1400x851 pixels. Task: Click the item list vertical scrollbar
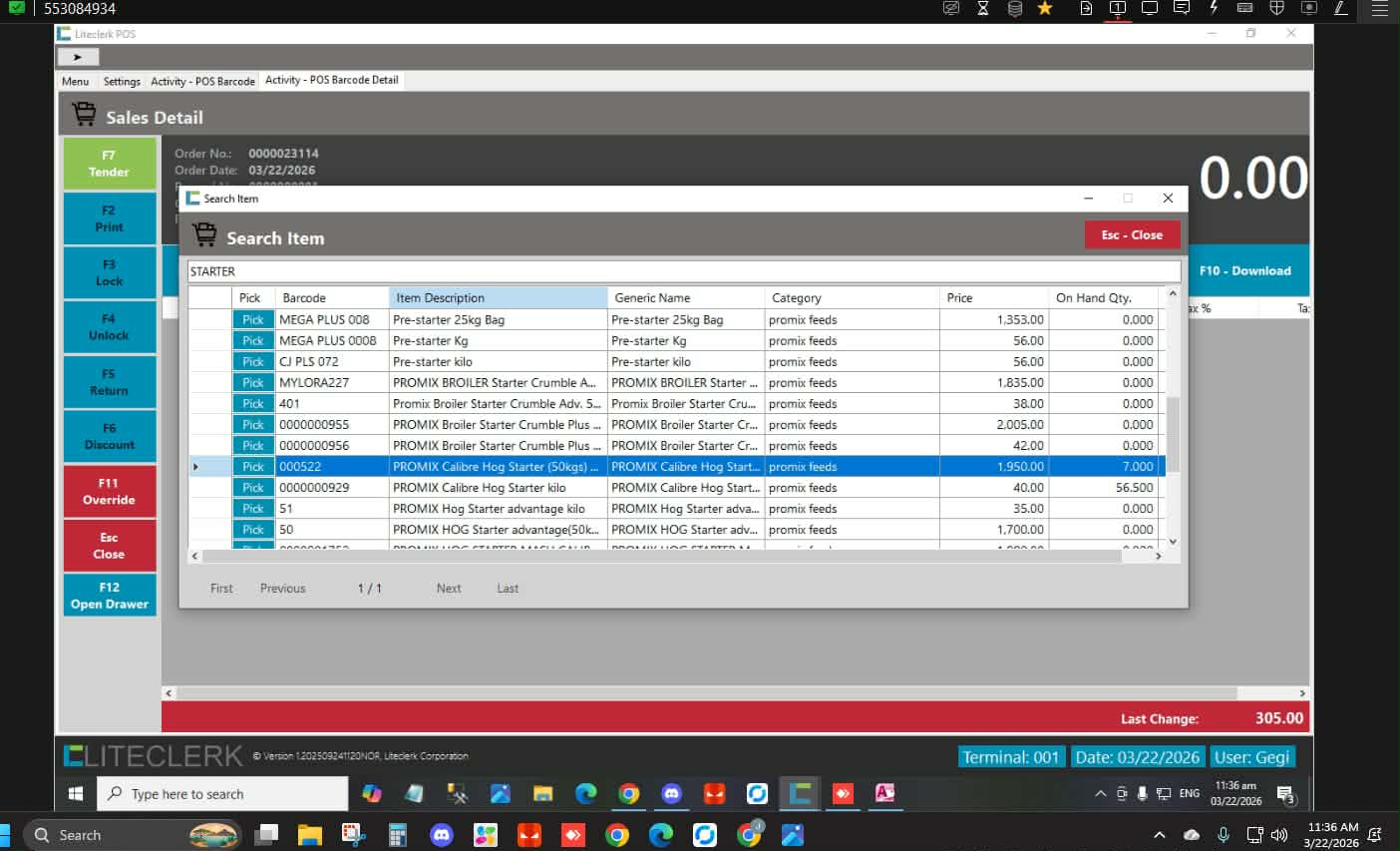click(x=1173, y=434)
